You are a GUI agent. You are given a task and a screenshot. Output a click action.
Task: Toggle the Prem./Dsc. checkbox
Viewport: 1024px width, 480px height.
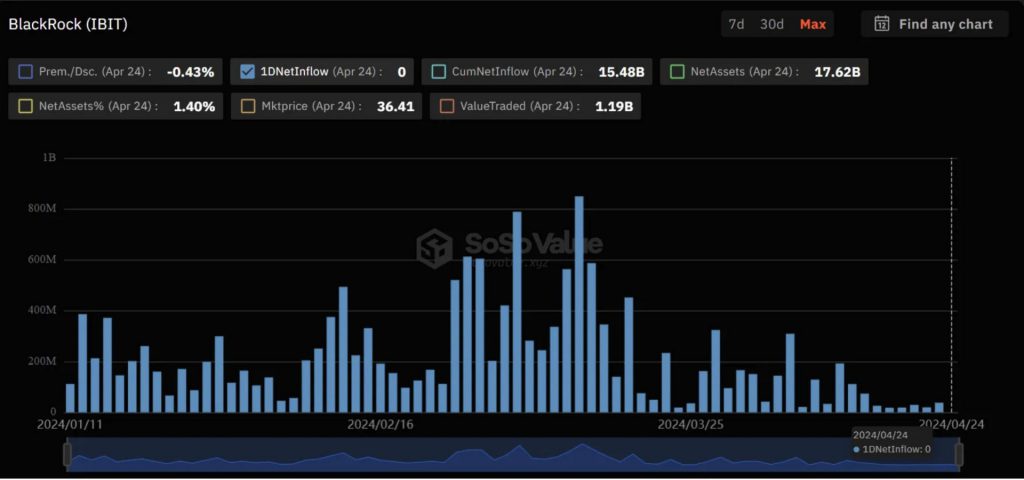[25, 72]
